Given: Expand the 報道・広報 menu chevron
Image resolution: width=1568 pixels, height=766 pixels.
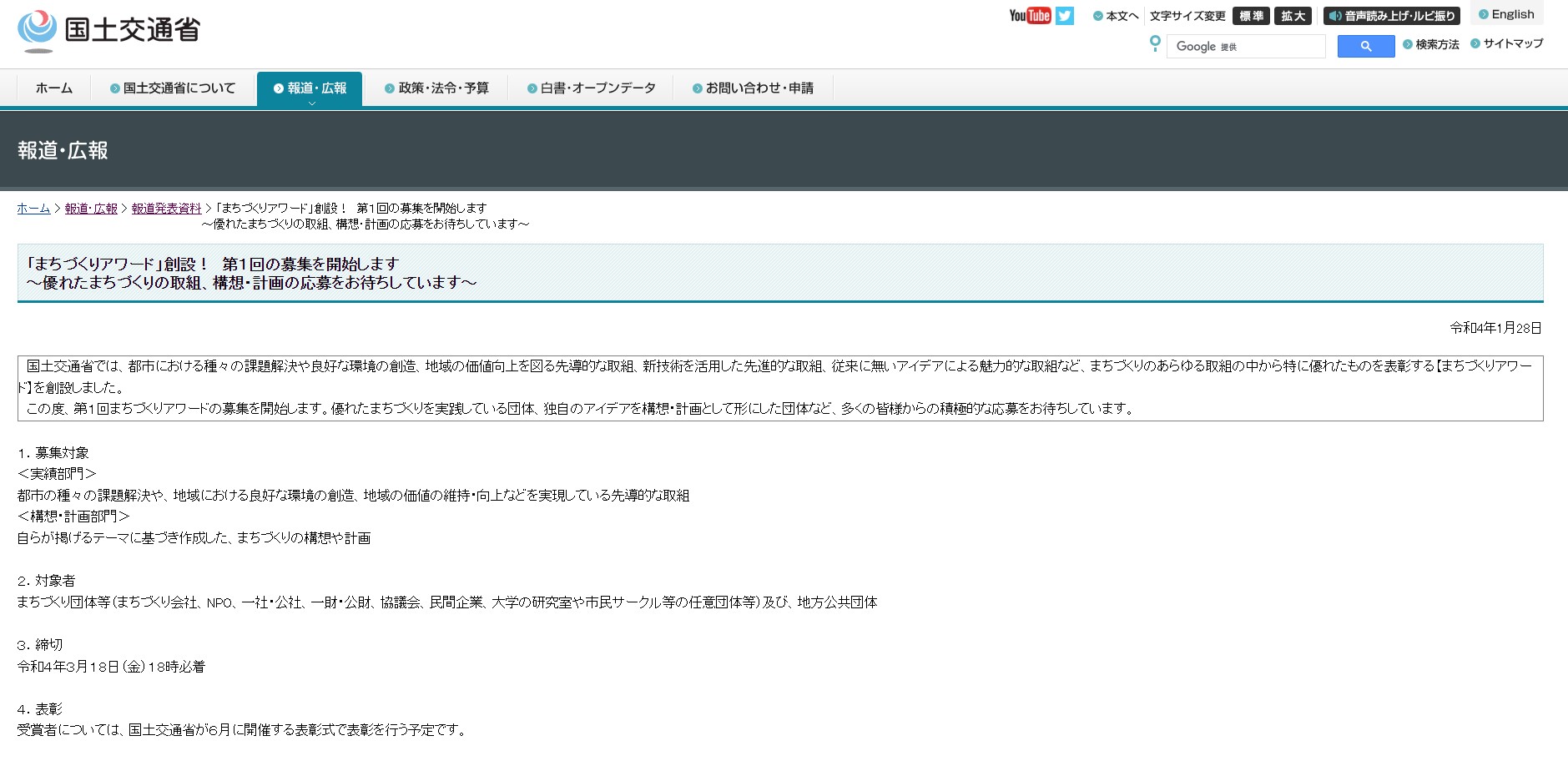Looking at the screenshot, I should pyautogui.click(x=311, y=103).
